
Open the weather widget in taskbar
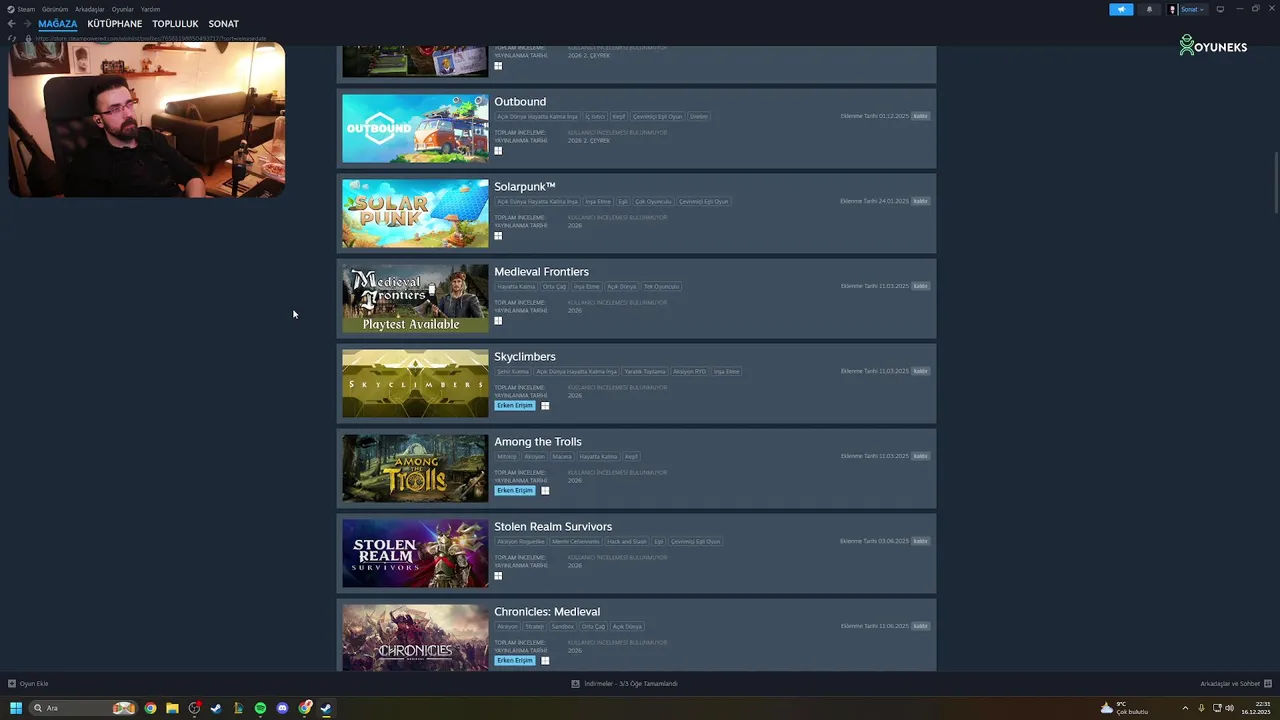(1124, 708)
